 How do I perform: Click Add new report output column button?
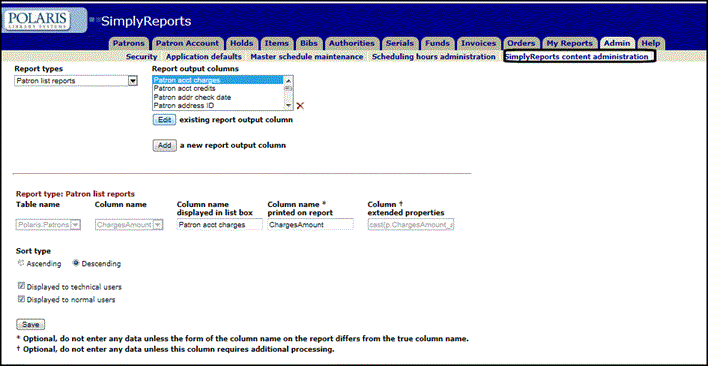164,146
